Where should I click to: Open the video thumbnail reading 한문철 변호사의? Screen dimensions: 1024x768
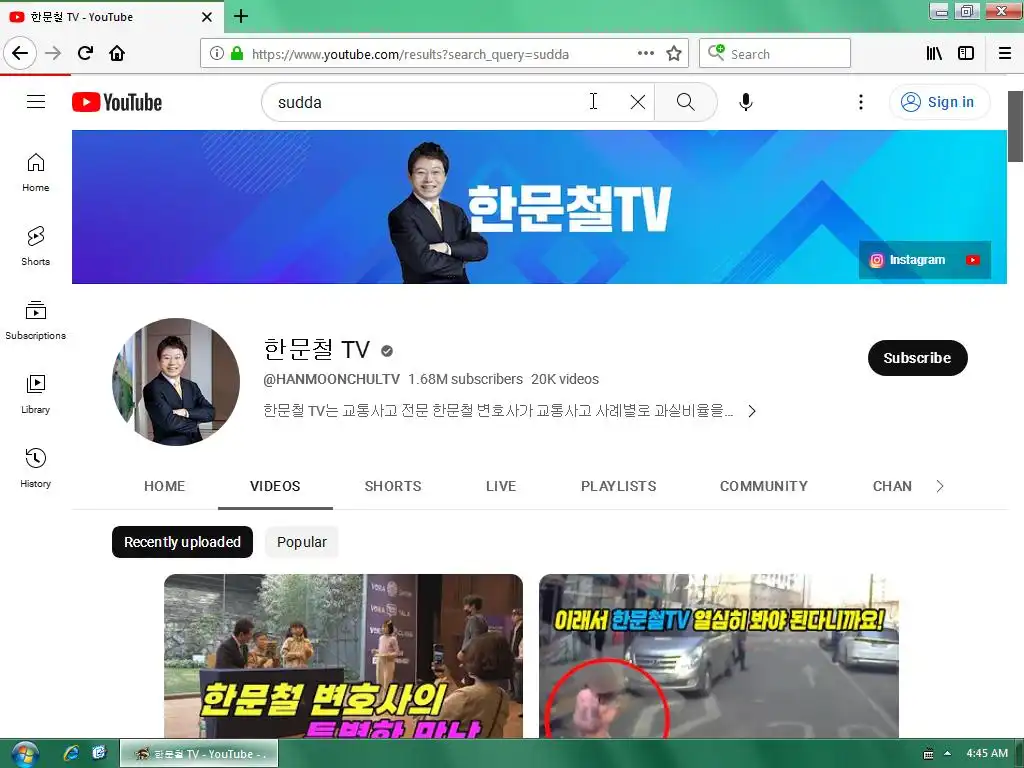coord(344,656)
